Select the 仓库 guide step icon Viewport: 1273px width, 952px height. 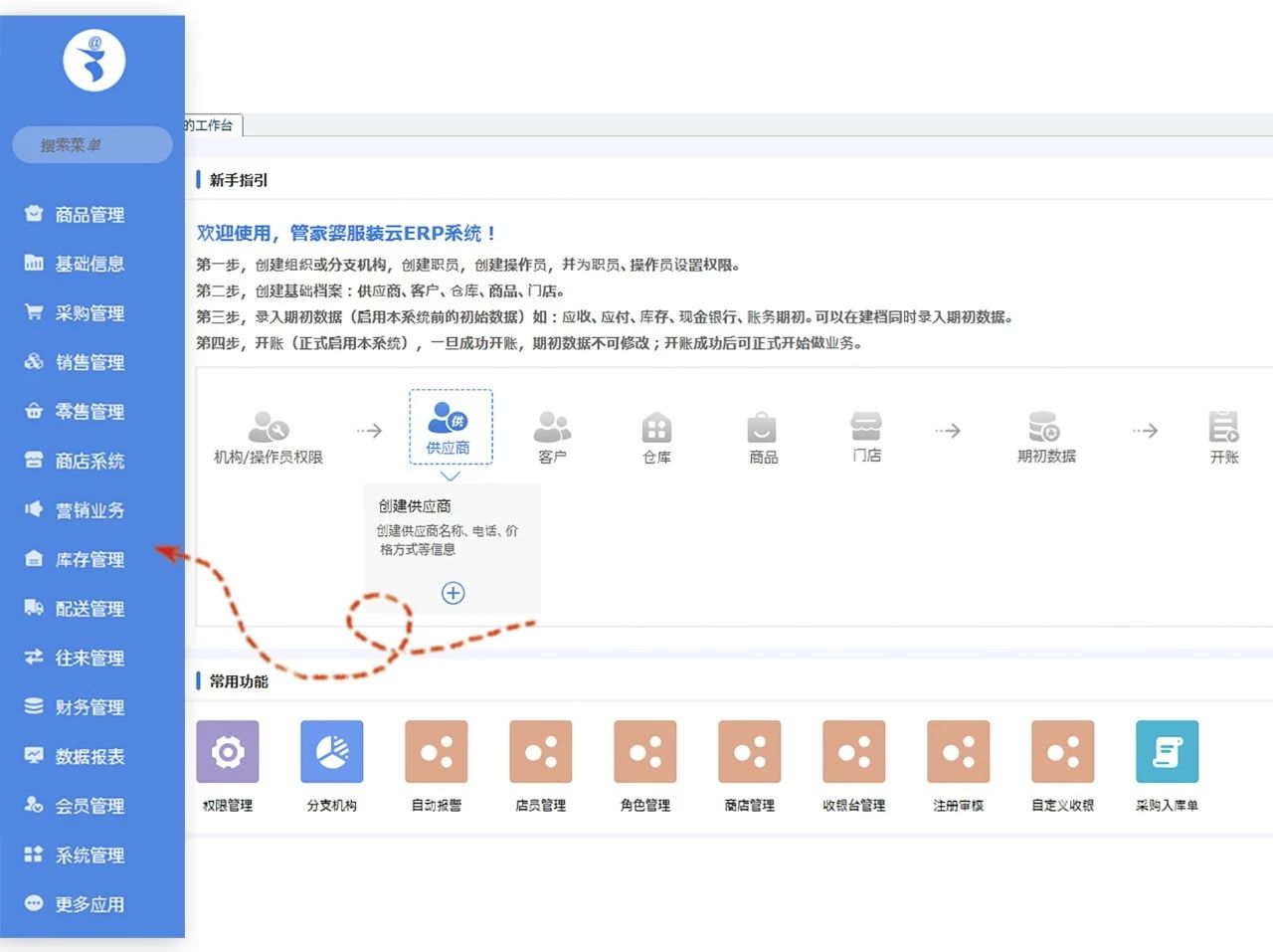pos(656,427)
